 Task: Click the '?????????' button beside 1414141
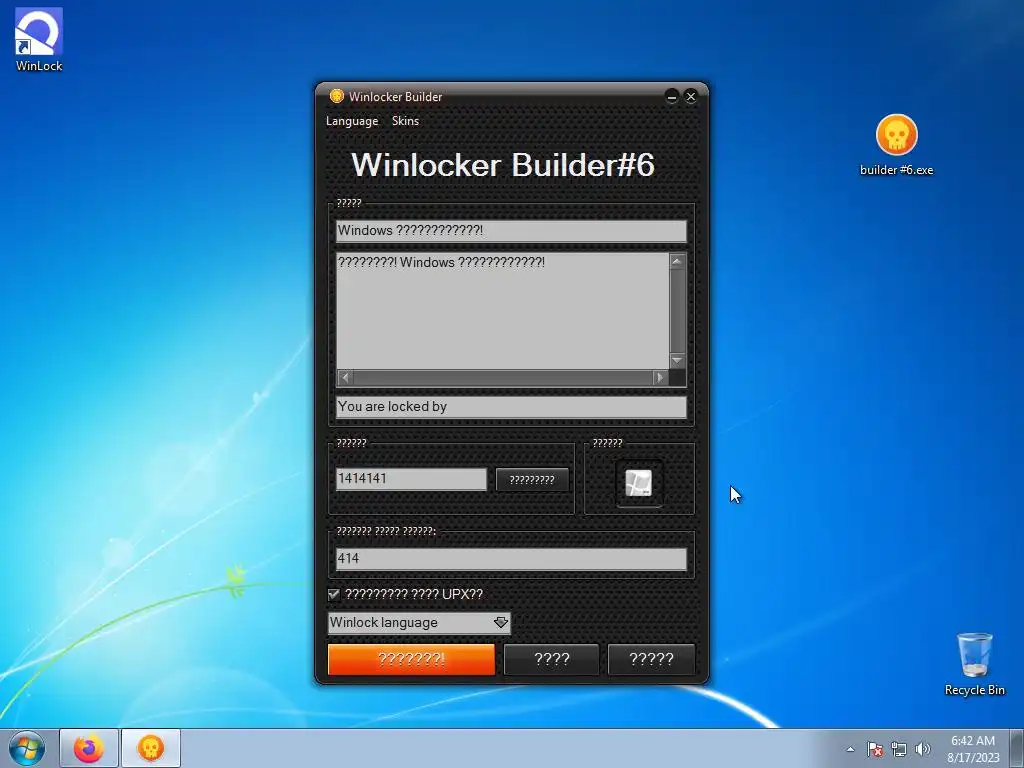[532, 479]
